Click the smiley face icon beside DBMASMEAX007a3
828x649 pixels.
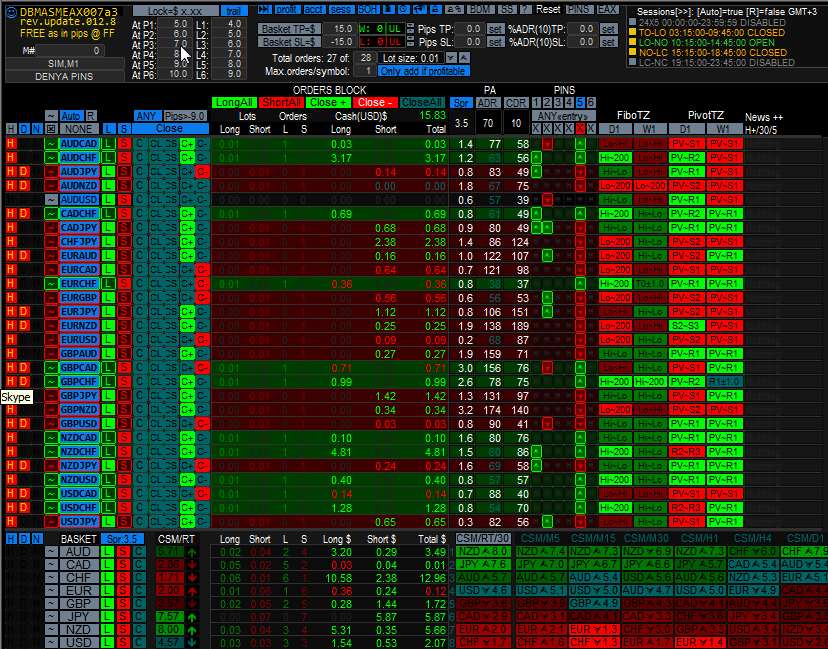pos(11,12)
